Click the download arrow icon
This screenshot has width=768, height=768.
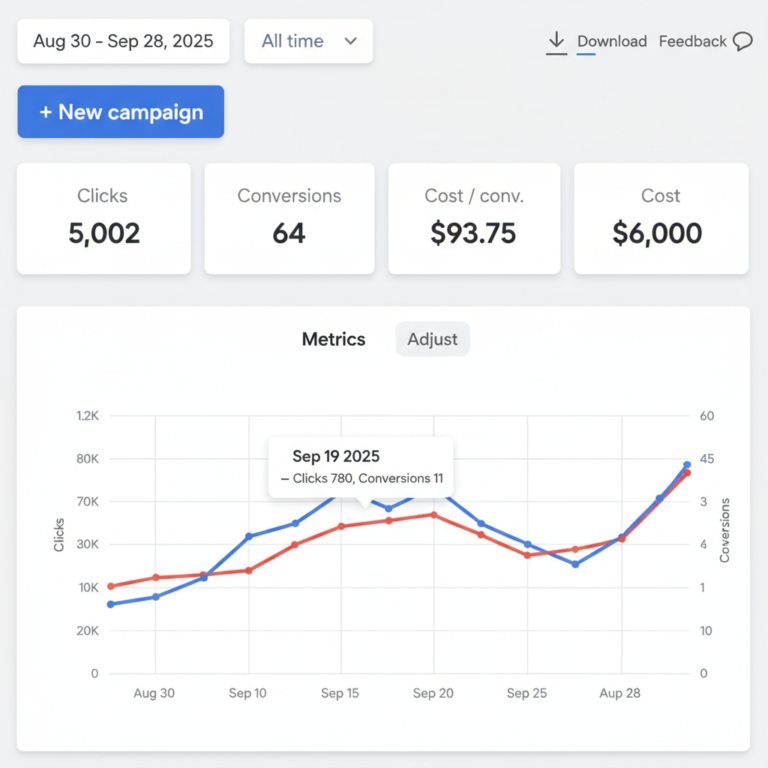coord(556,42)
